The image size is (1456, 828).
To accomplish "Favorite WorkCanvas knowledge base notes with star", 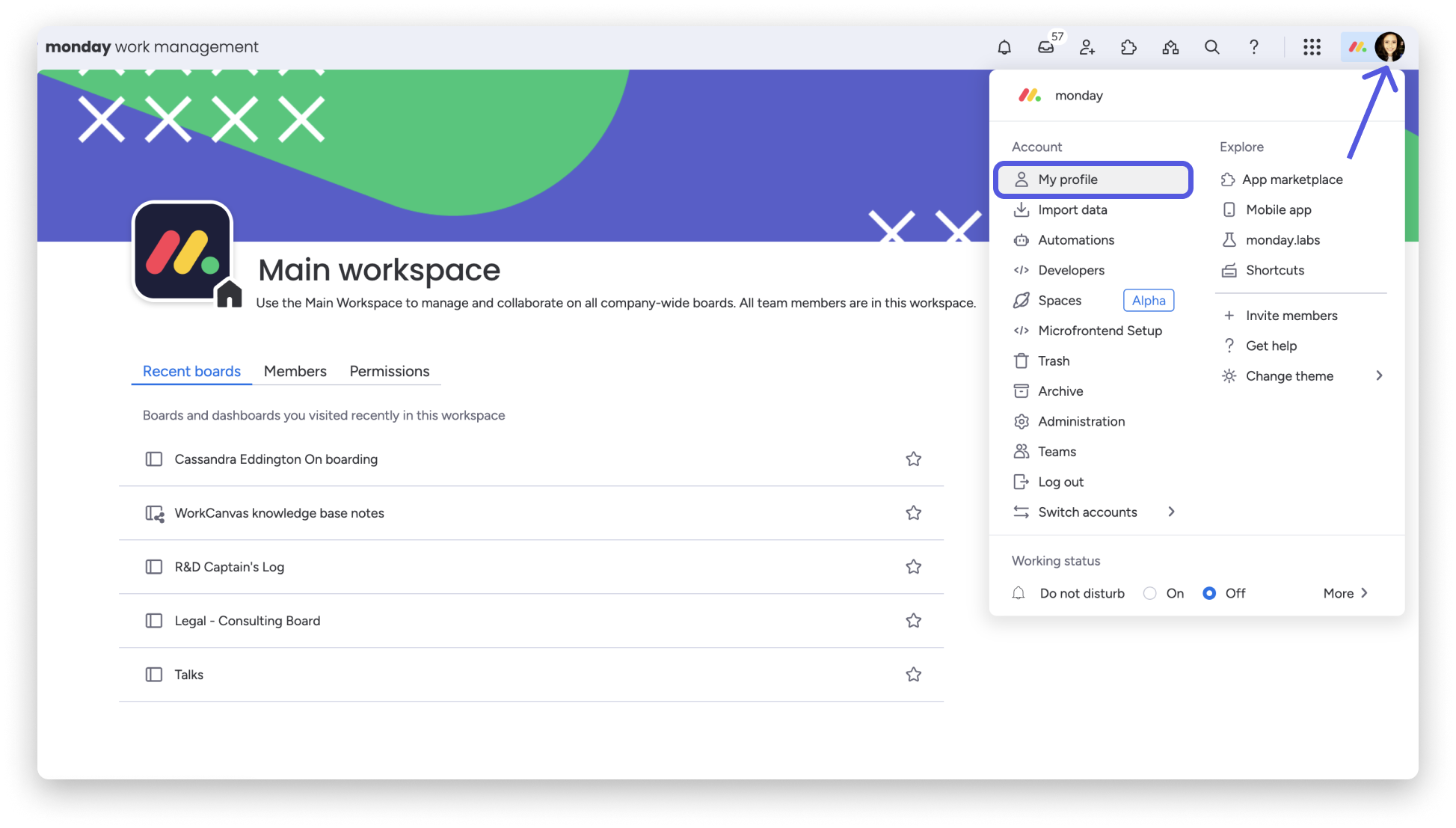I will coord(913,513).
